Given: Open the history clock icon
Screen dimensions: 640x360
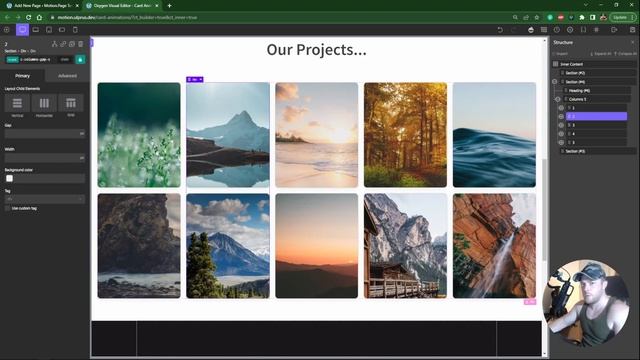Looking at the screenshot, I should [x=557, y=30].
